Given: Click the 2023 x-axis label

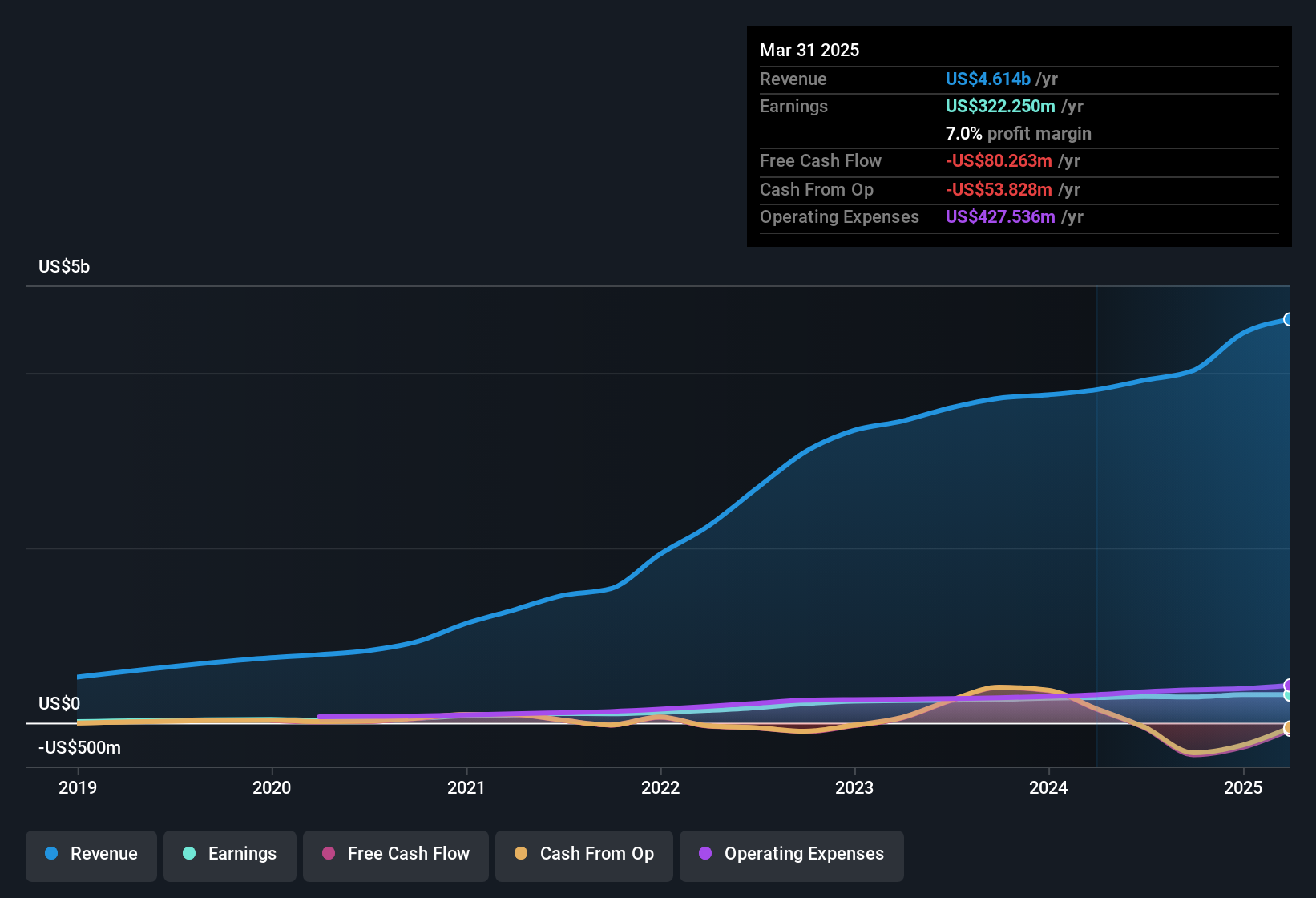Looking at the screenshot, I should tap(854, 787).
